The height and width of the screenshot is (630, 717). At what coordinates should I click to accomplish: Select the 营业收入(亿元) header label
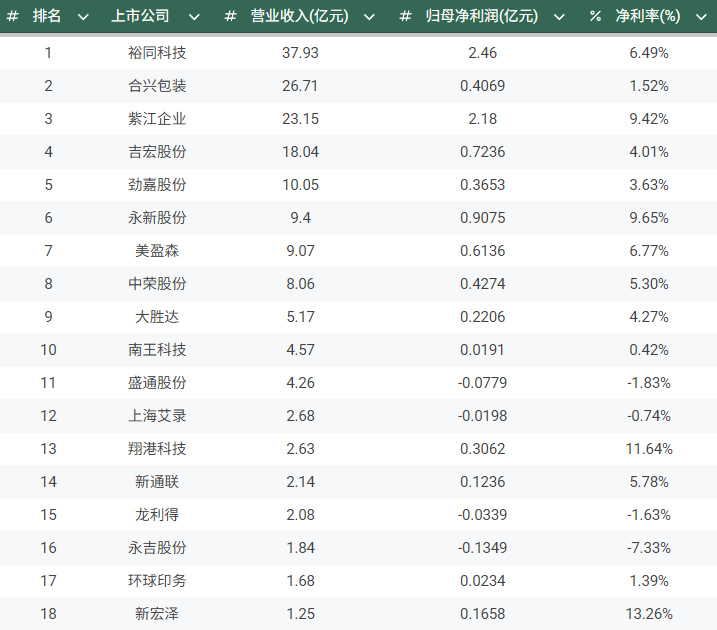coord(300,16)
